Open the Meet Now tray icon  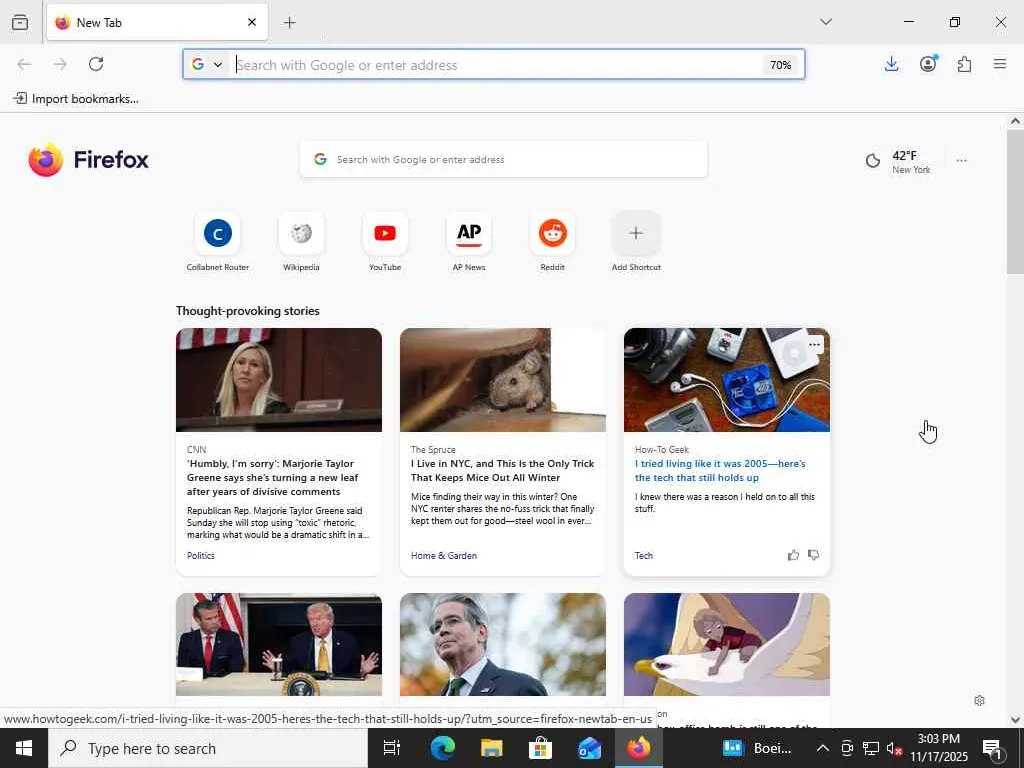tap(847, 748)
